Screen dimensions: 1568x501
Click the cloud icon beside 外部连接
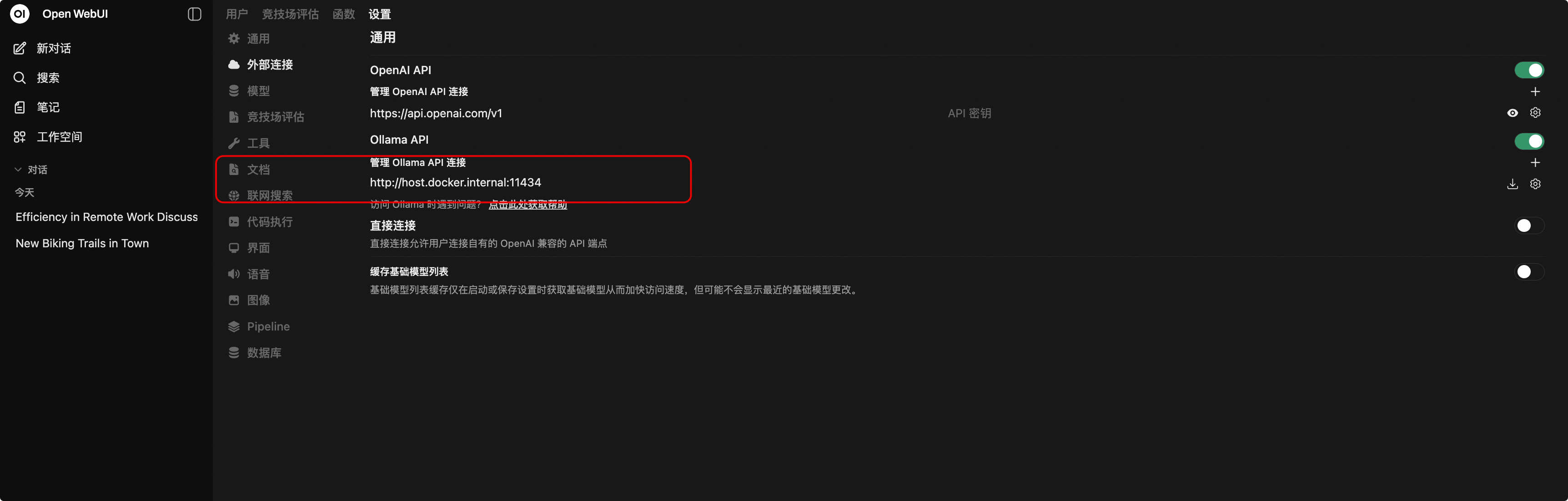[234, 65]
